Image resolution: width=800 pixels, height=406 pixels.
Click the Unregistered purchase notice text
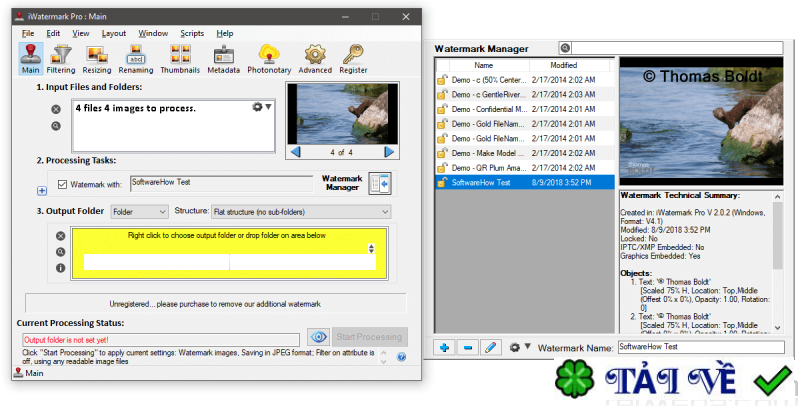[215, 304]
